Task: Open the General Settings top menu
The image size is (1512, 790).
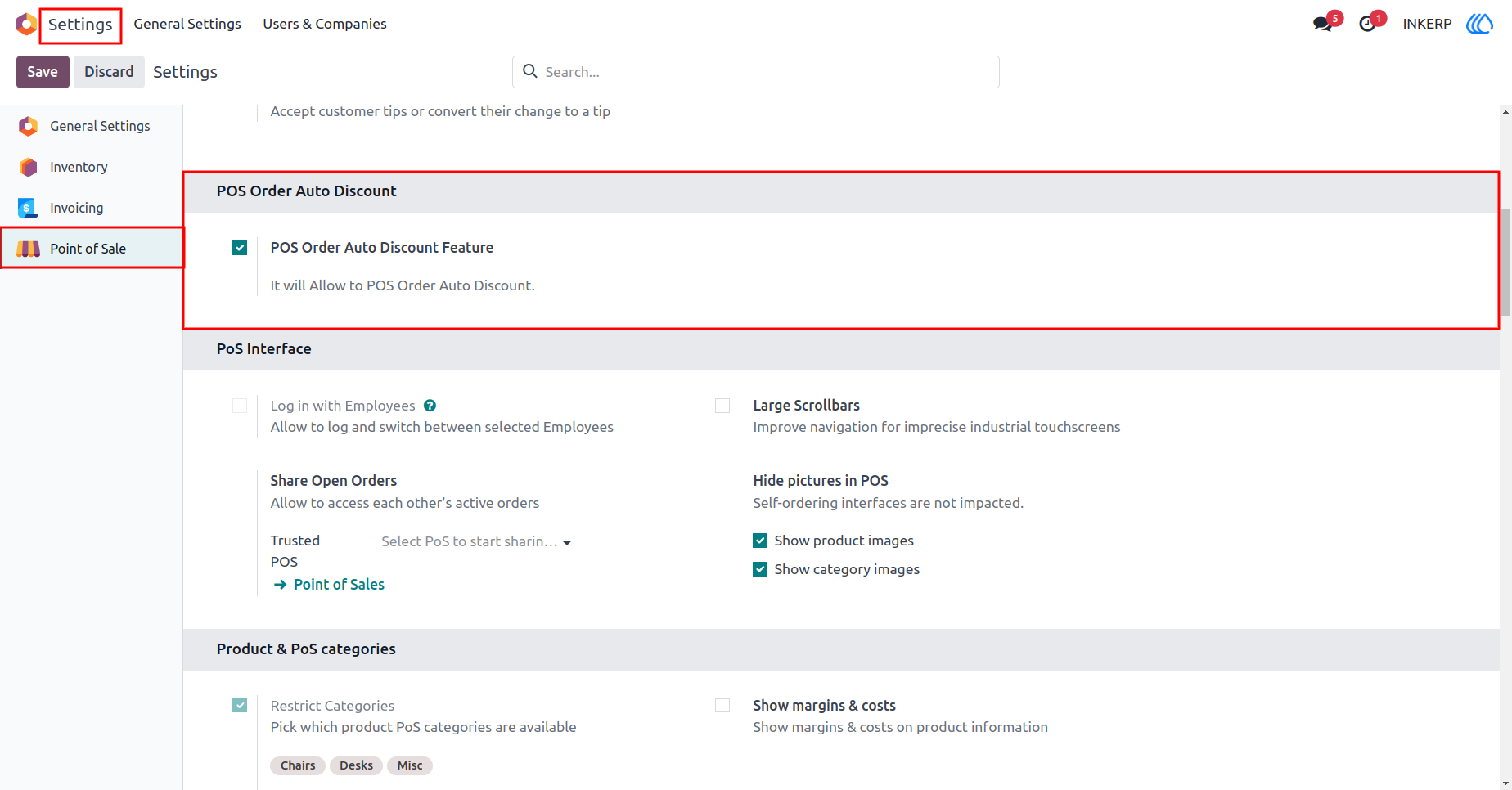Action: coord(187,24)
